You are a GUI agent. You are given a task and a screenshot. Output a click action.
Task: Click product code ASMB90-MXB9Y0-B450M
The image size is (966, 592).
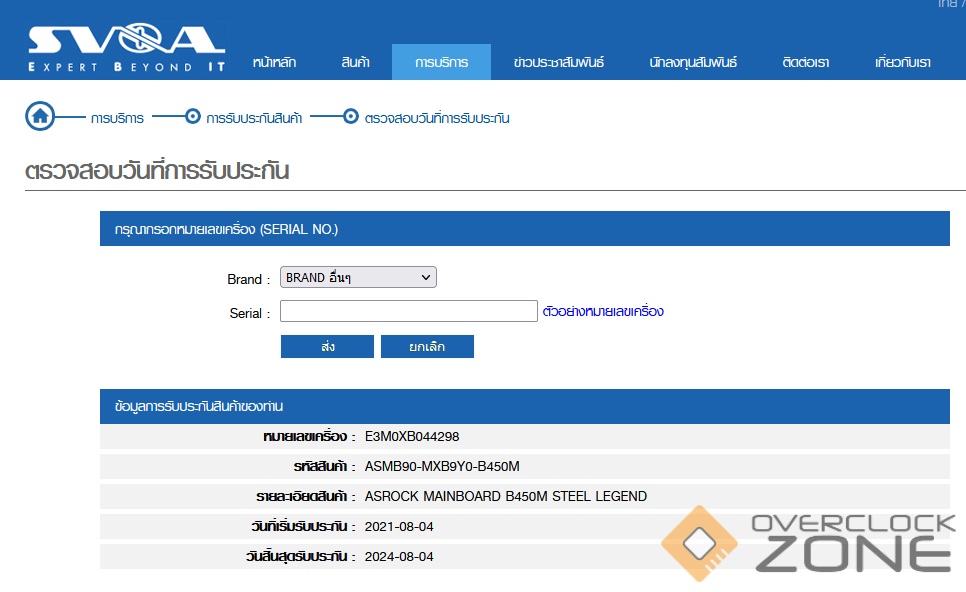(x=442, y=467)
